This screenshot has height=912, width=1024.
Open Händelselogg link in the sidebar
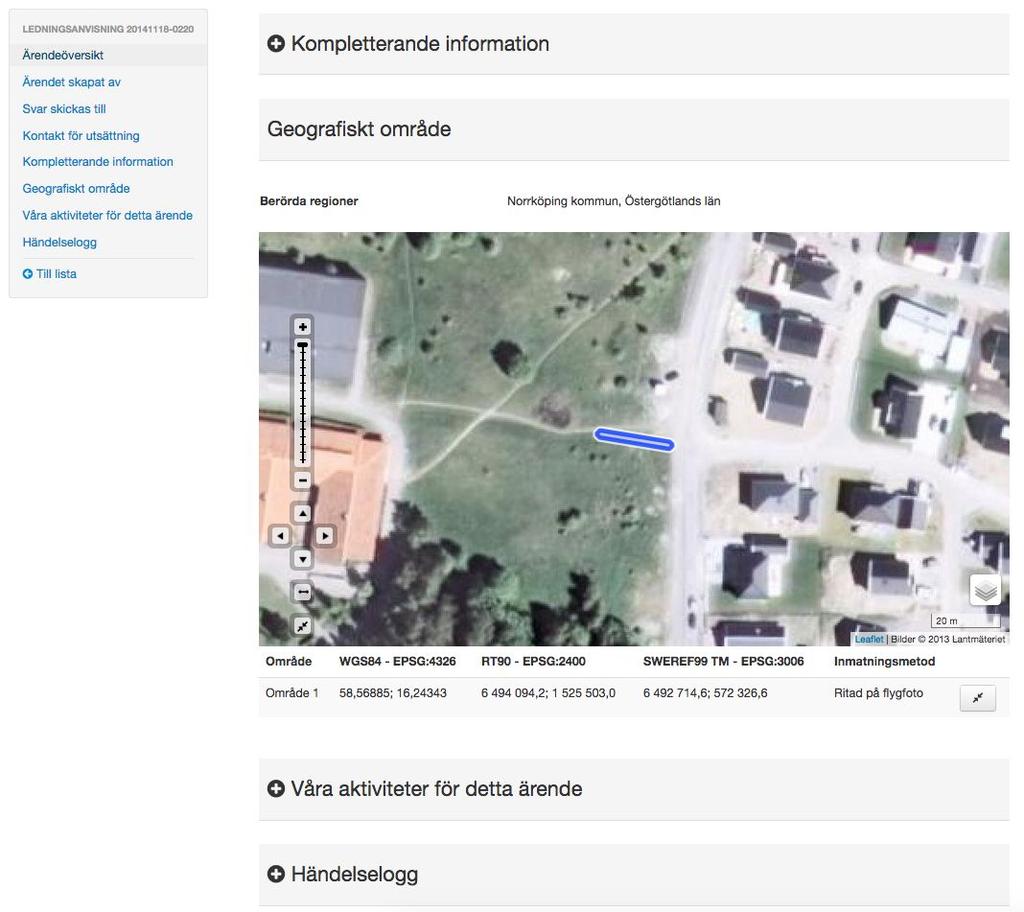pyautogui.click(x=59, y=242)
